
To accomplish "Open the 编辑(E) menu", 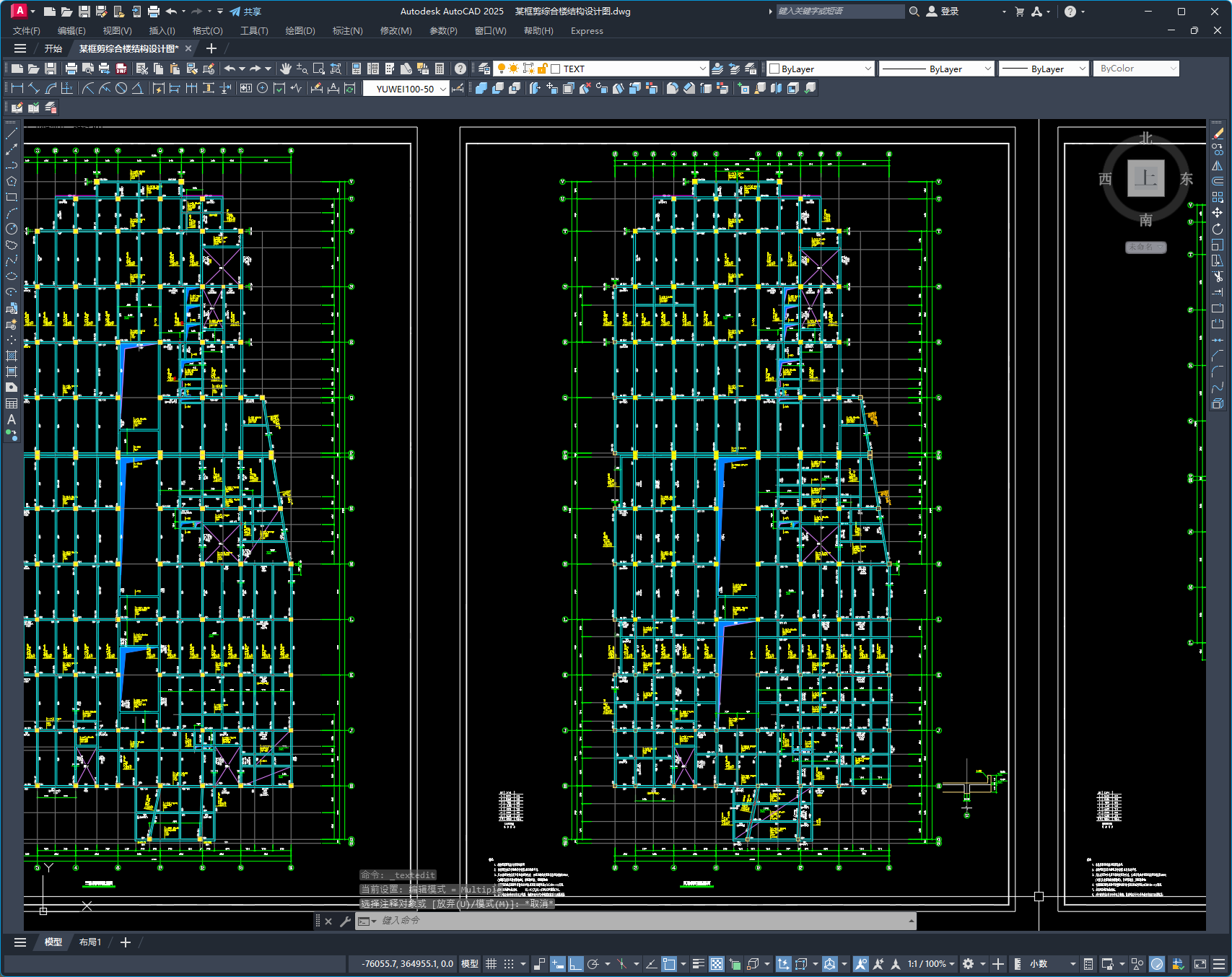I will click(x=71, y=31).
